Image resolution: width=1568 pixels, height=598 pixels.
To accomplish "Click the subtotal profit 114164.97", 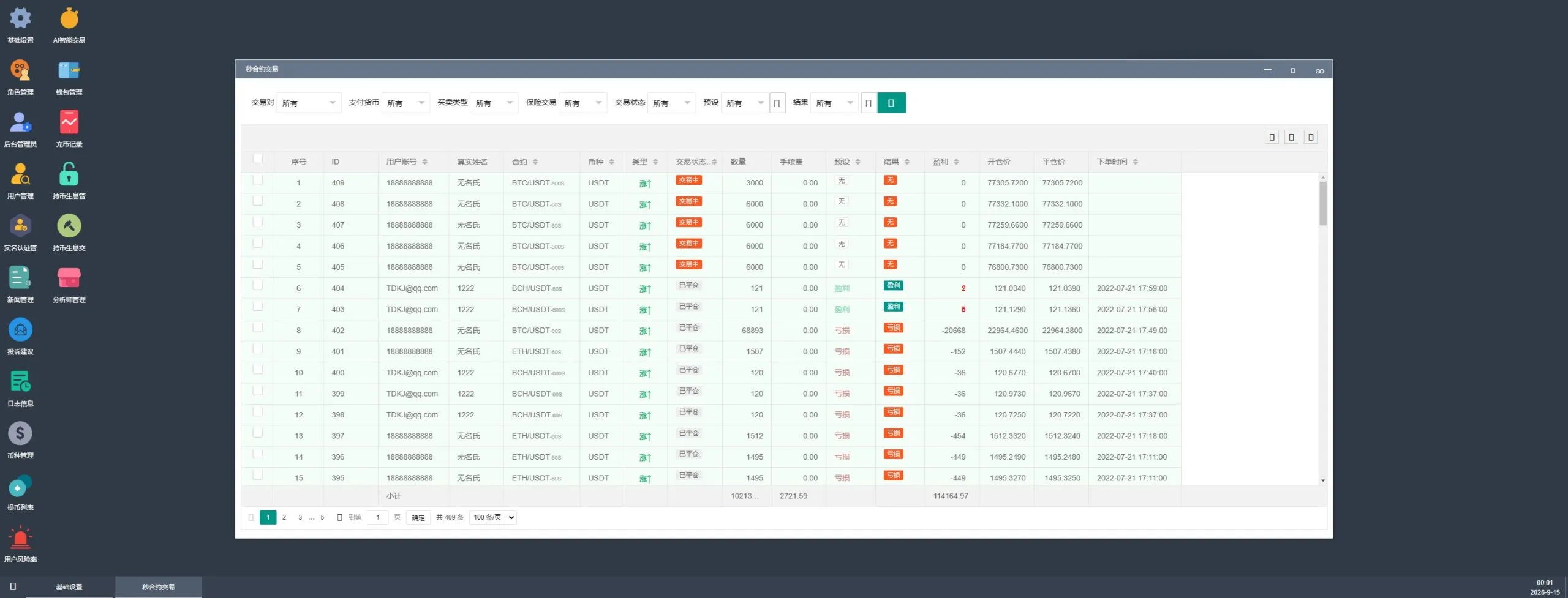I will tap(951, 496).
